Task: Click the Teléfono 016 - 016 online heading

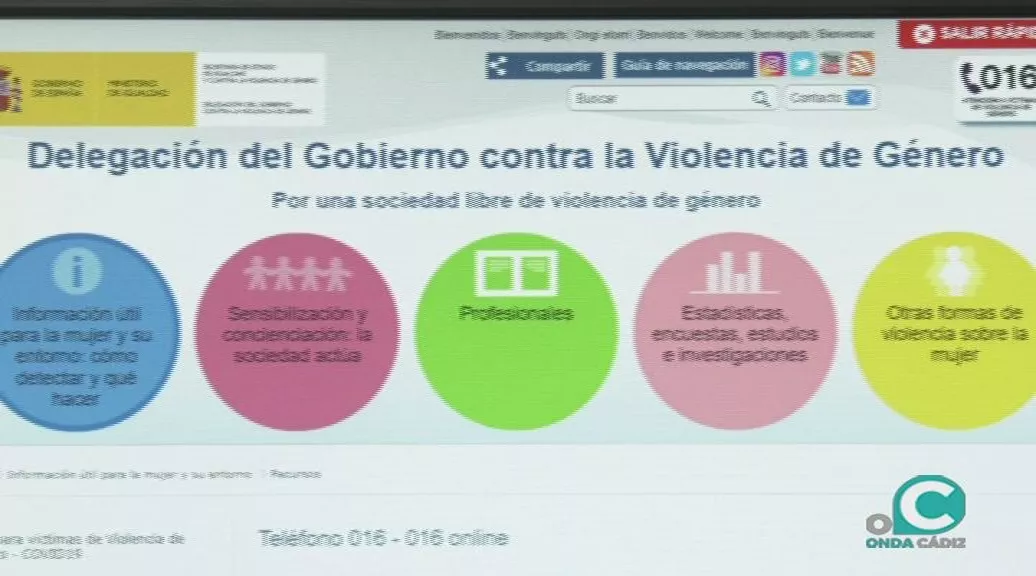Action: [383, 538]
